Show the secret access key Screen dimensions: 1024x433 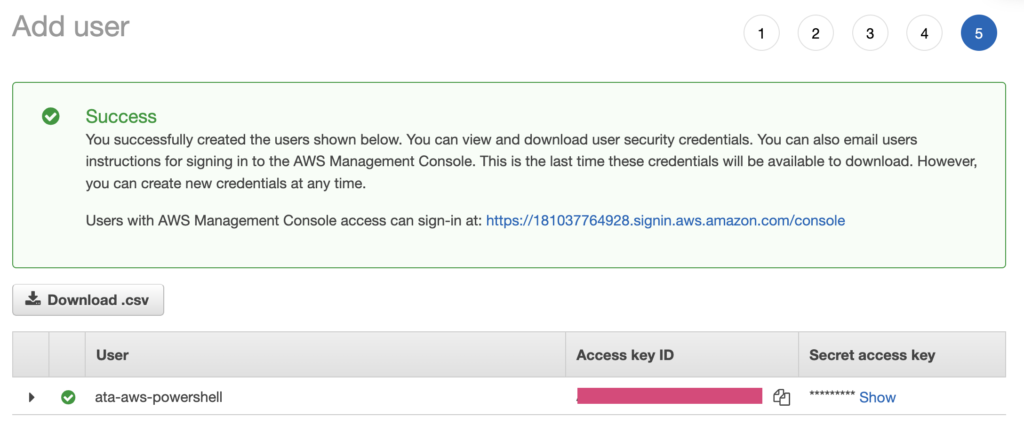tap(877, 397)
